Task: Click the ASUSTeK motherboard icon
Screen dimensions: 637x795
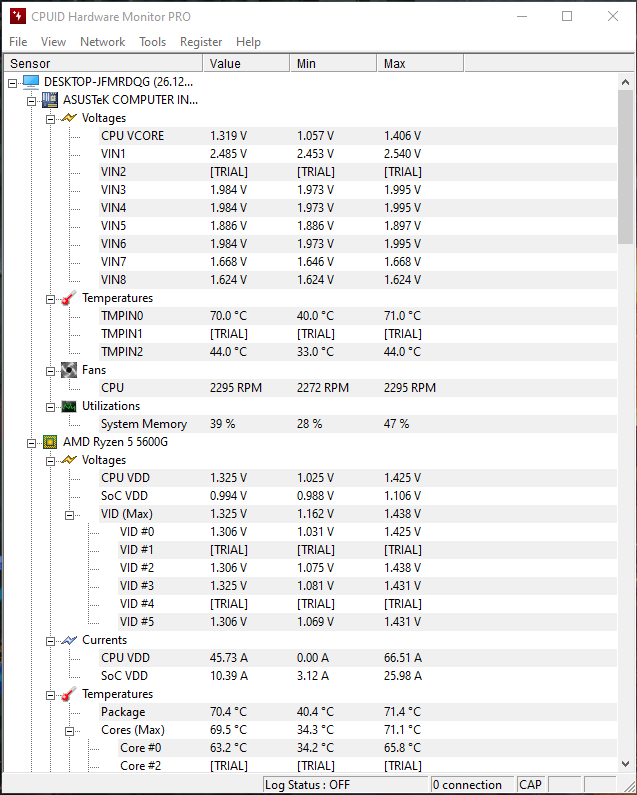Action: coord(50,100)
